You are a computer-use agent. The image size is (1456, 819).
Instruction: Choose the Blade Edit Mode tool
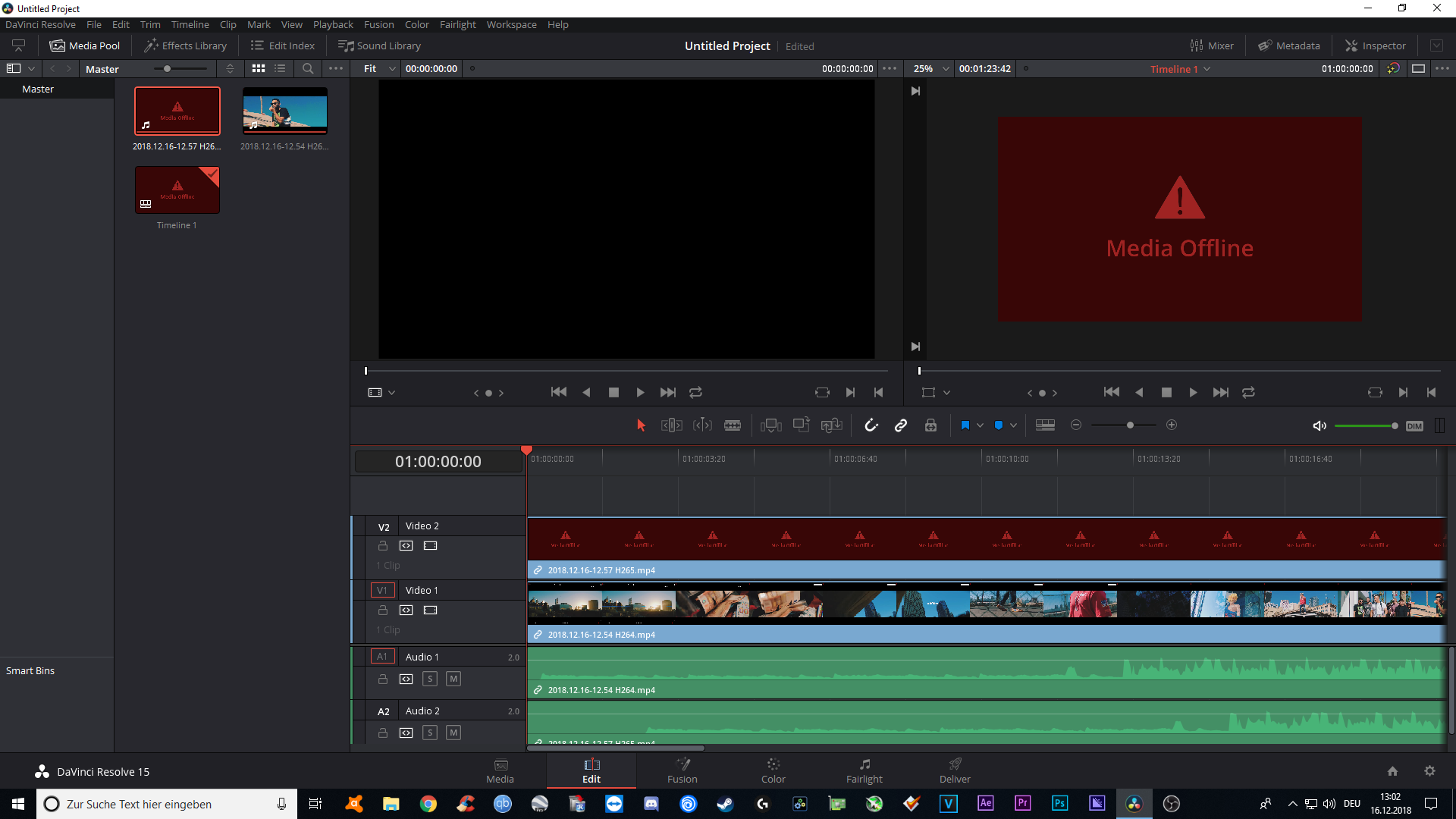click(733, 425)
